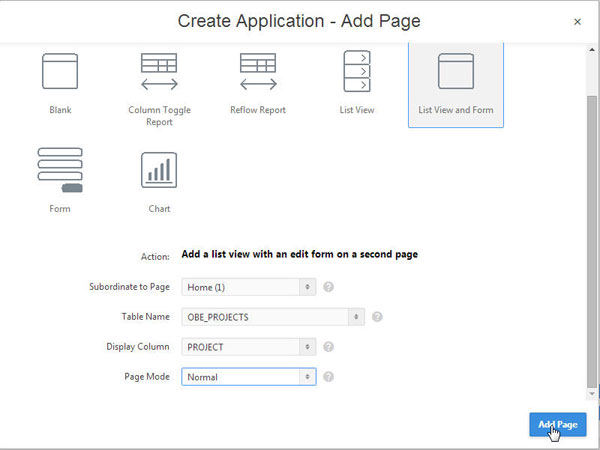Open the Display Column dropdown PROJECT
Viewport: 600px width, 450px height.
tap(249, 347)
